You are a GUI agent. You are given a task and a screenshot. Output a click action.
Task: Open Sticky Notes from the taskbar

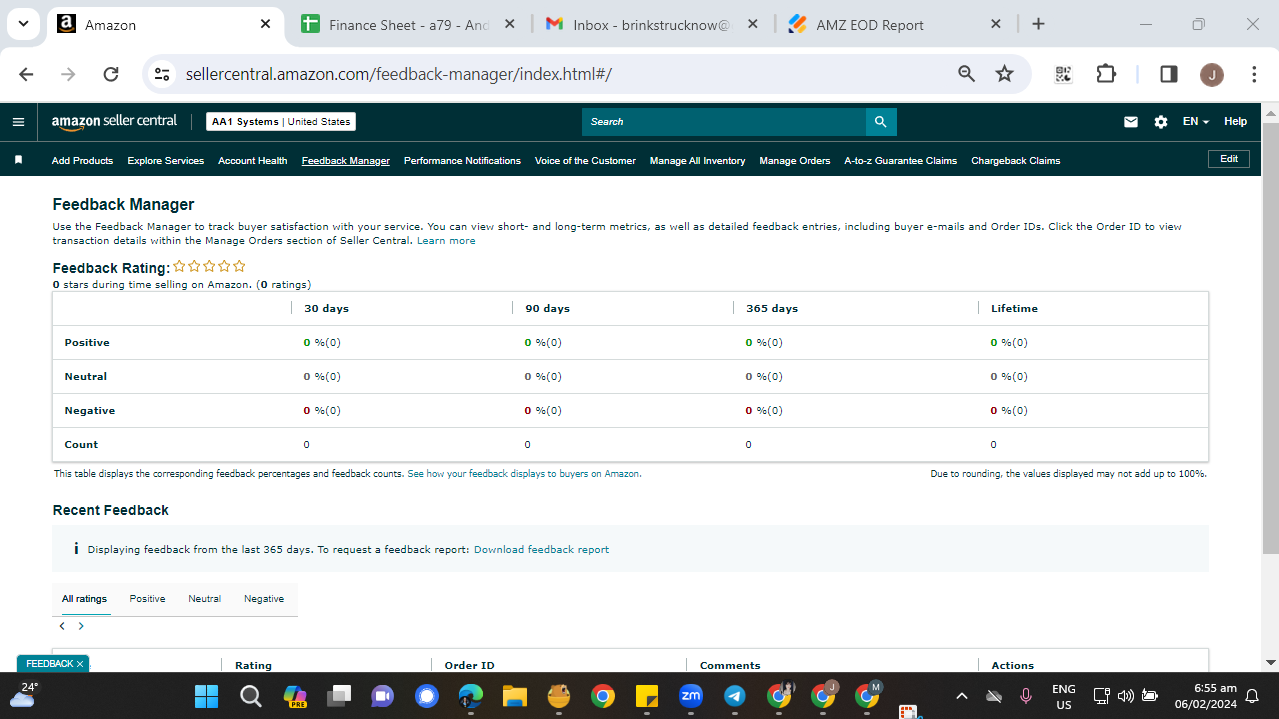point(646,696)
